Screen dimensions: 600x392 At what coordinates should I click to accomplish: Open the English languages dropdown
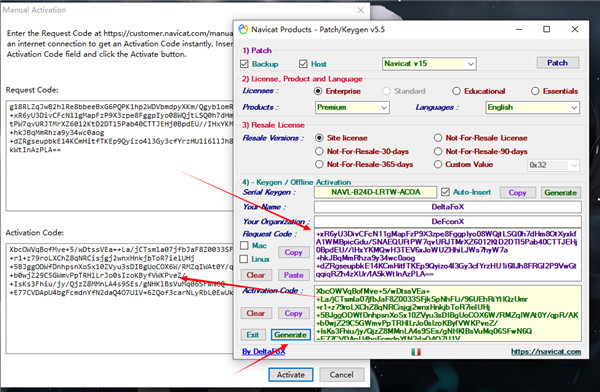[x=532, y=108]
